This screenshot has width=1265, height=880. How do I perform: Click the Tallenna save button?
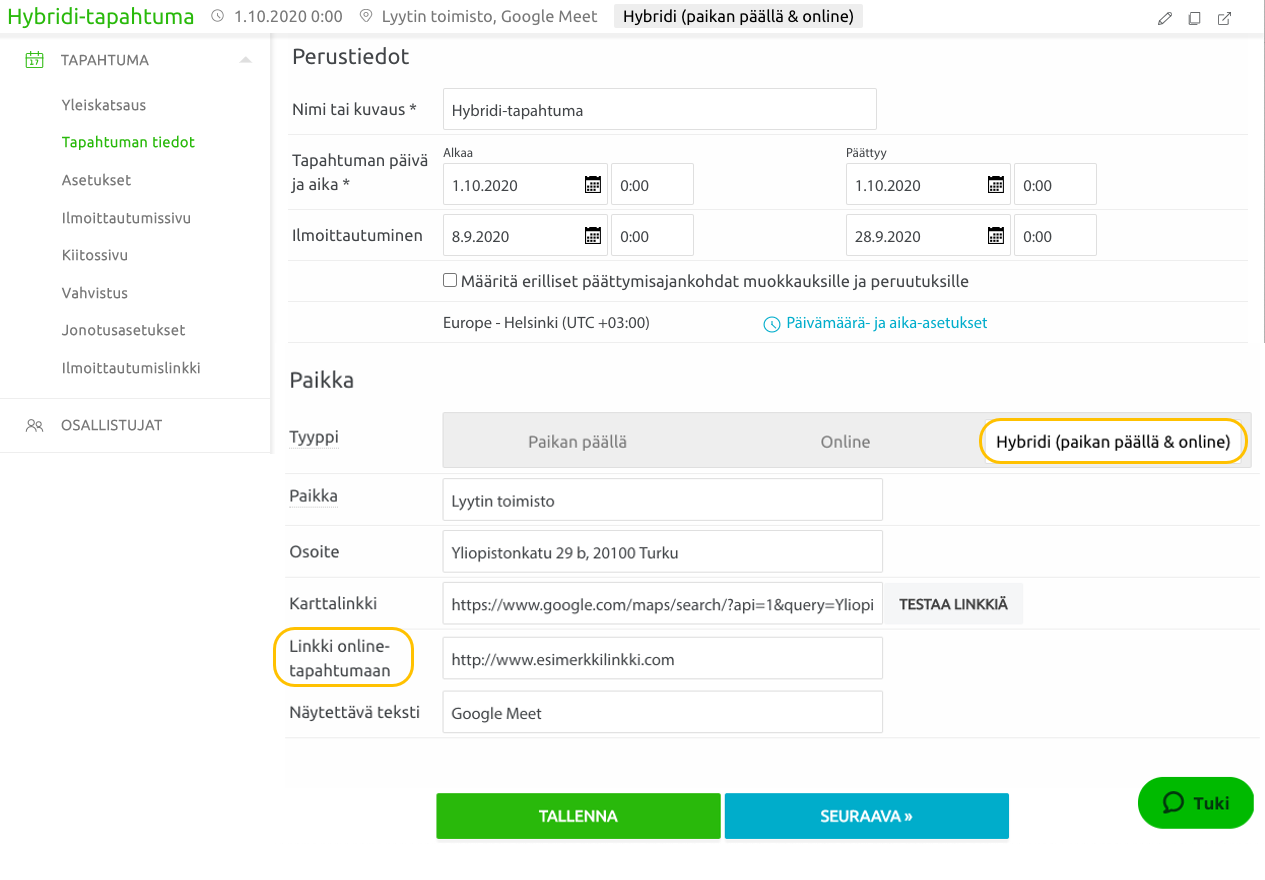click(x=578, y=816)
